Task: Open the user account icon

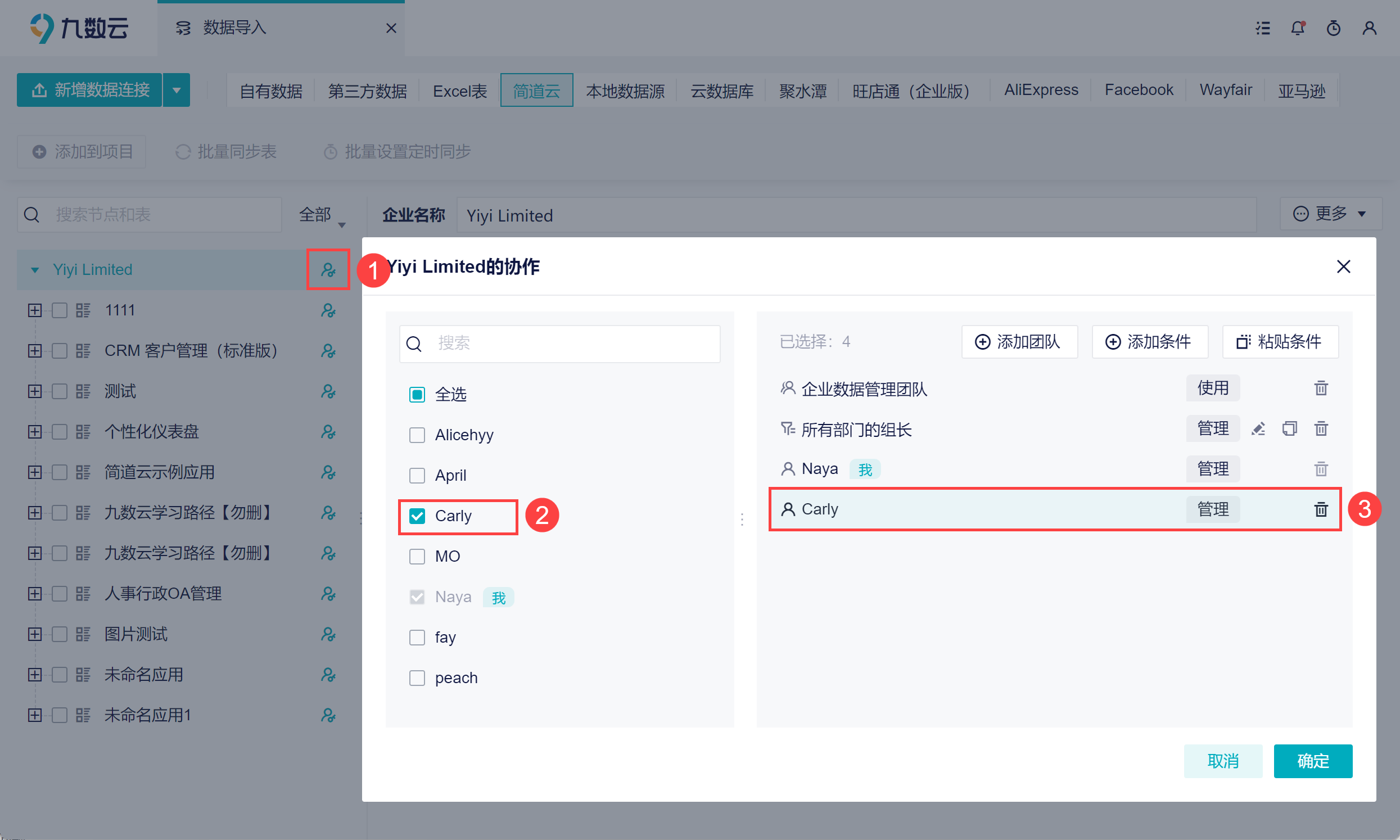Action: tap(1370, 28)
